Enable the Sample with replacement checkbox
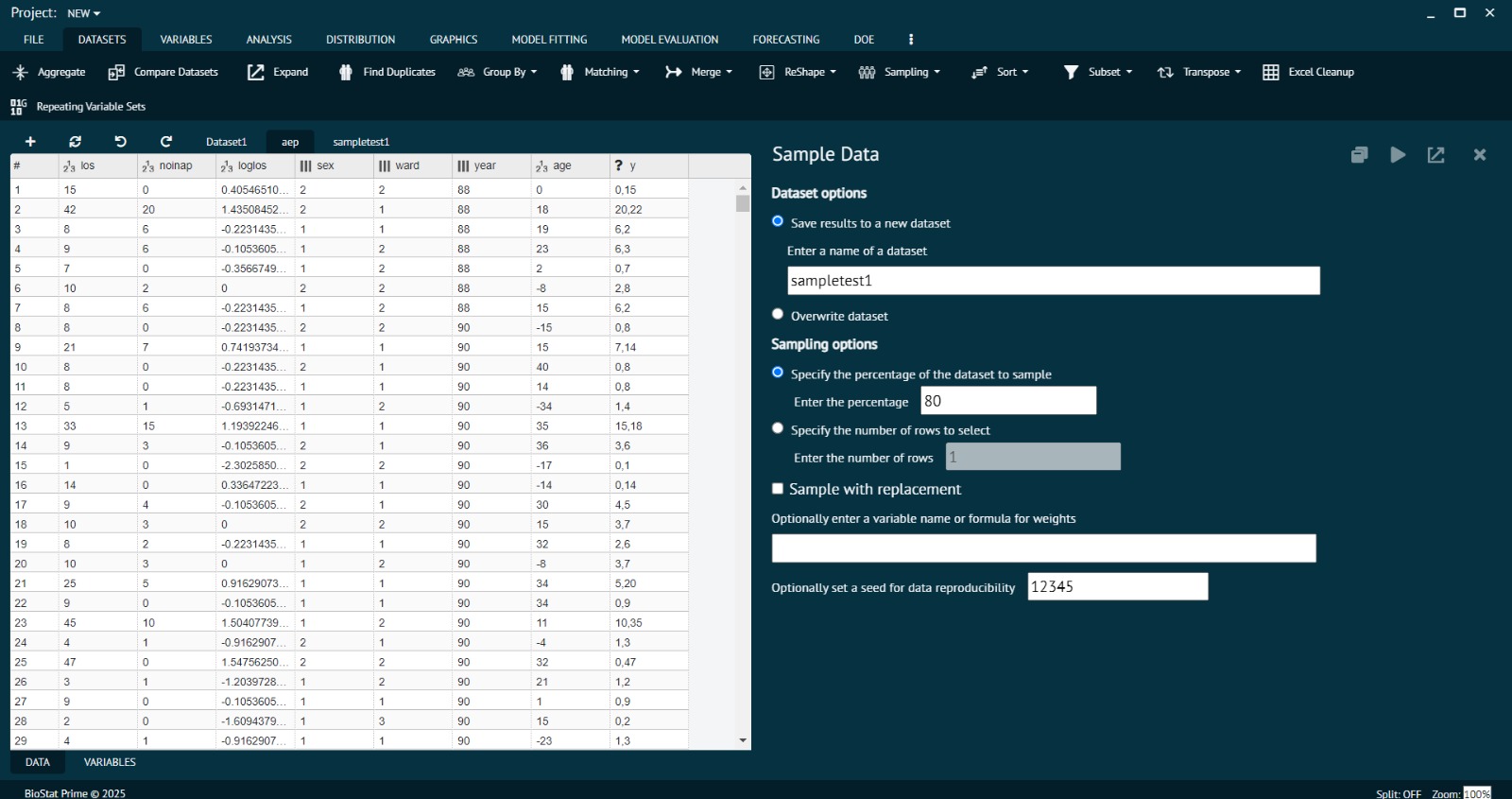Viewport: 1512px width, 799px height. 778,489
